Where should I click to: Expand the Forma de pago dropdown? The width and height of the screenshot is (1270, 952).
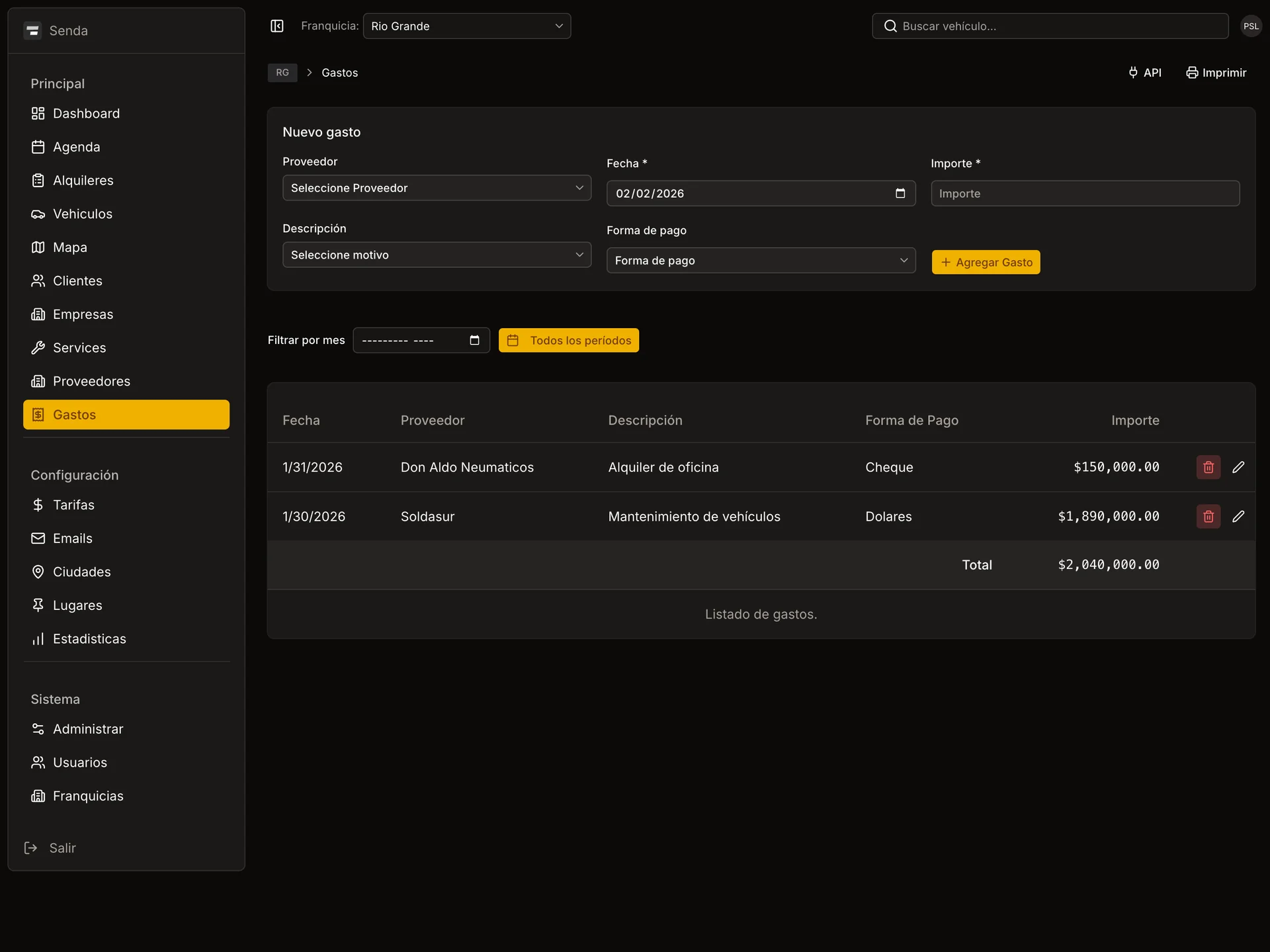(761, 261)
